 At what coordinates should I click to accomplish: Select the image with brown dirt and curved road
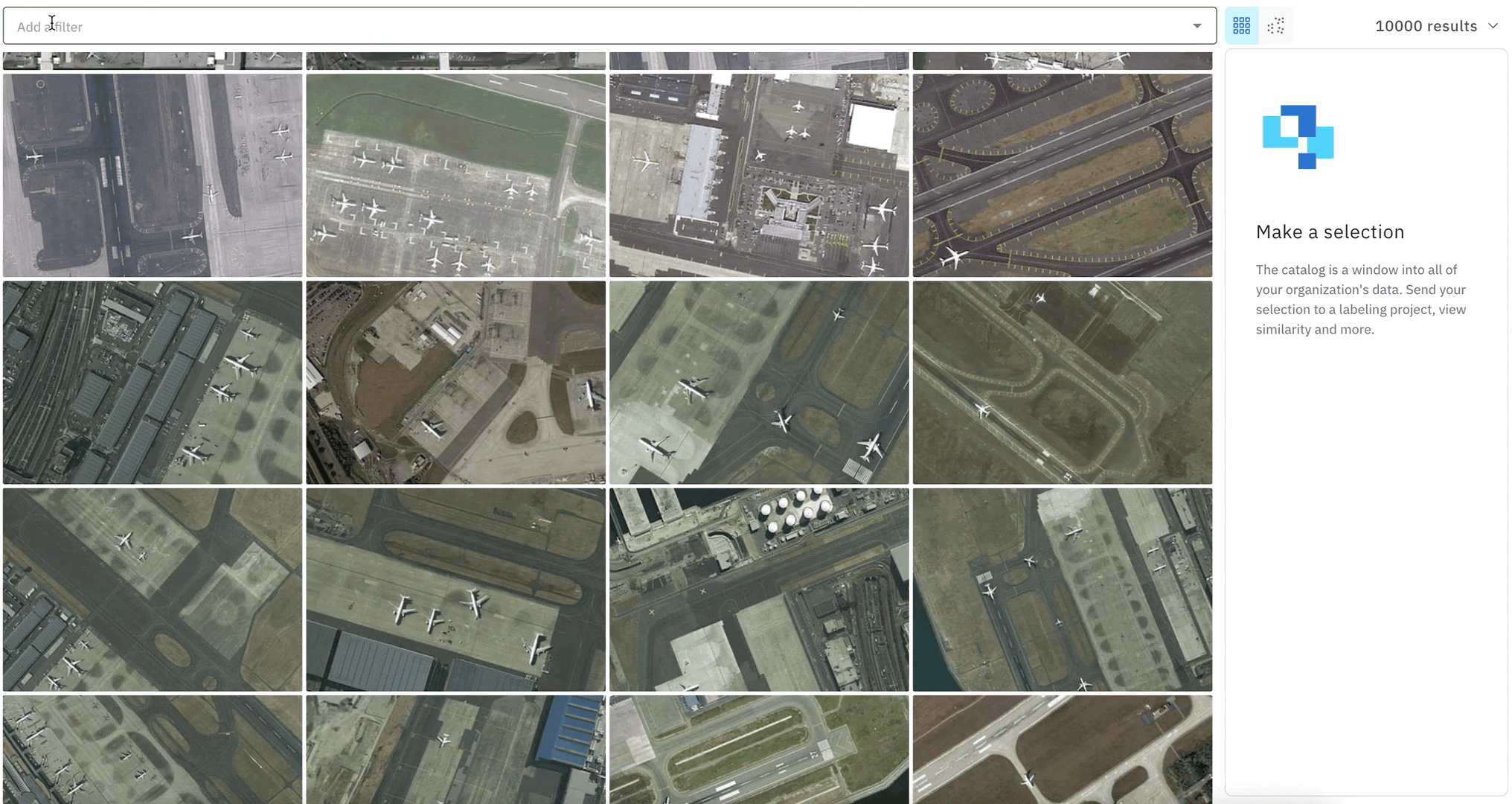pos(455,383)
